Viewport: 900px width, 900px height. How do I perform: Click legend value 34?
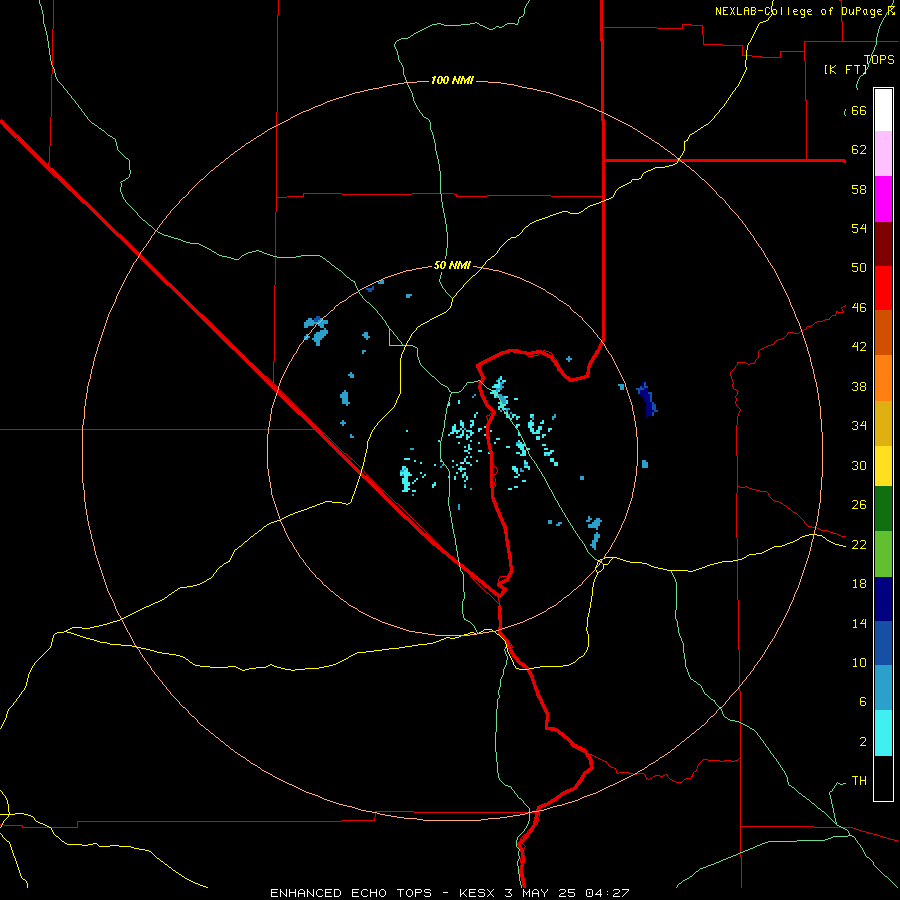(x=859, y=426)
